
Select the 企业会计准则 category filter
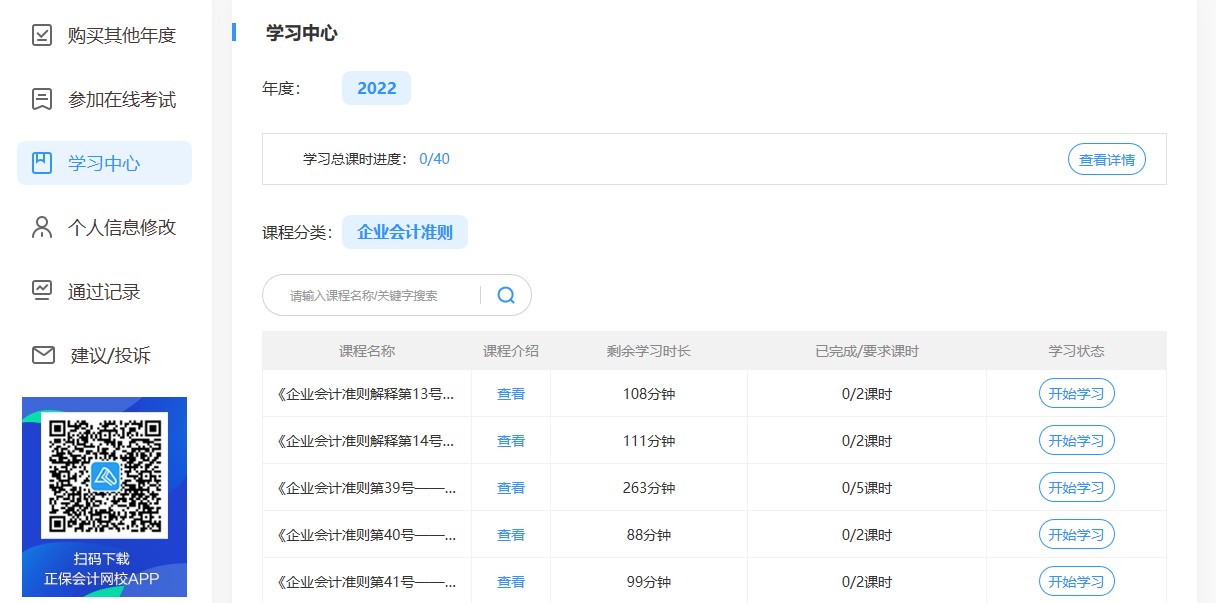404,231
